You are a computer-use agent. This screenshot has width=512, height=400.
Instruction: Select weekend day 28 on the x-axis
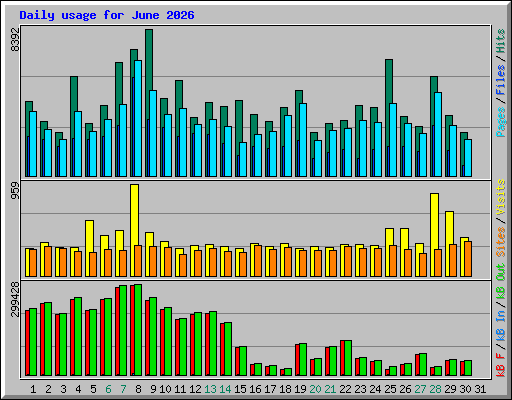435,389
